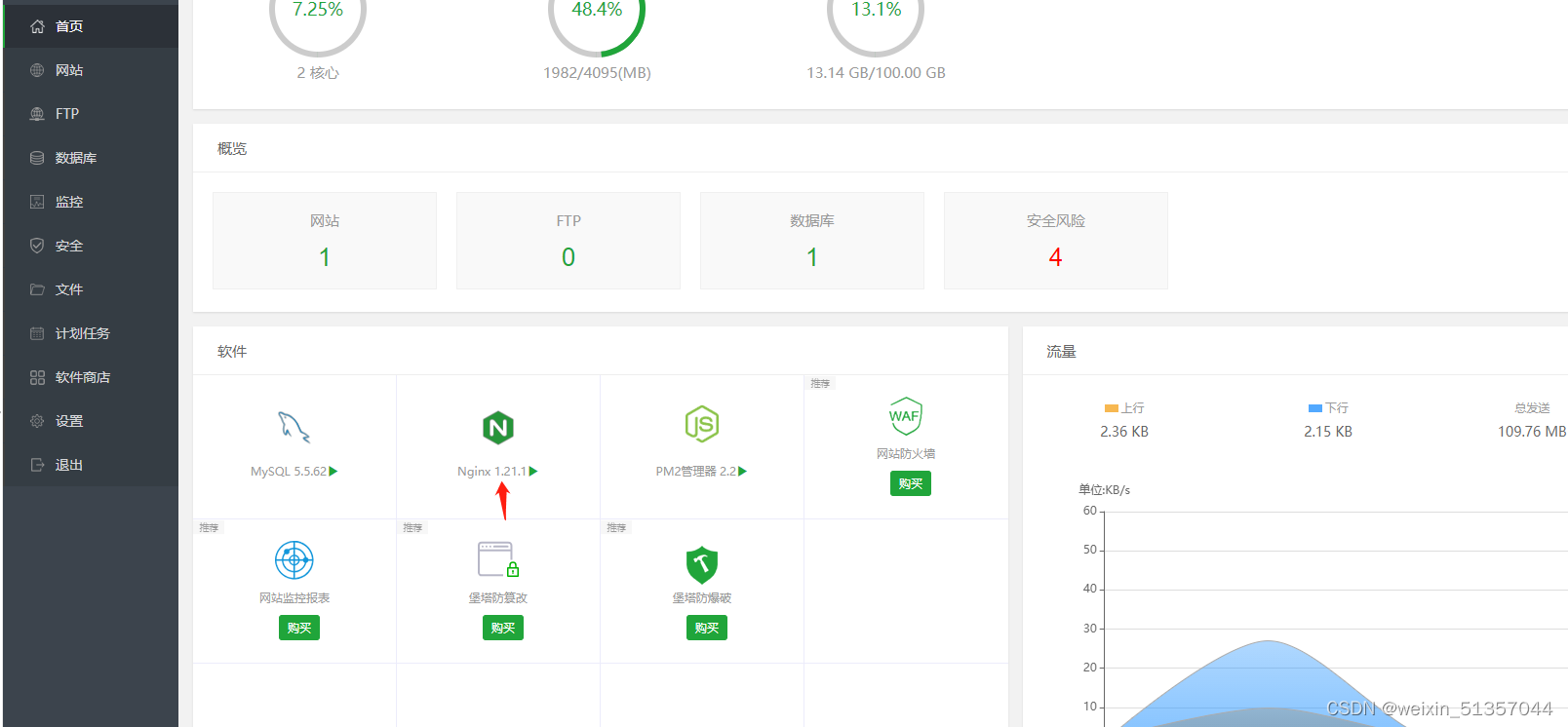Open the 网站监控报表 label
The width and height of the screenshot is (1568, 727).
(x=294, y=598)
